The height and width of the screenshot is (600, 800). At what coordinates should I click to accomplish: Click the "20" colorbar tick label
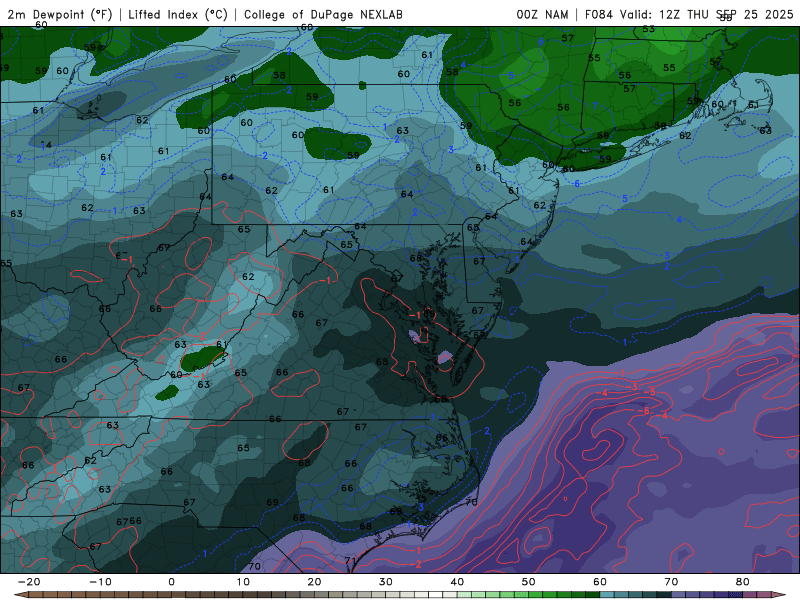click(314, 582)
